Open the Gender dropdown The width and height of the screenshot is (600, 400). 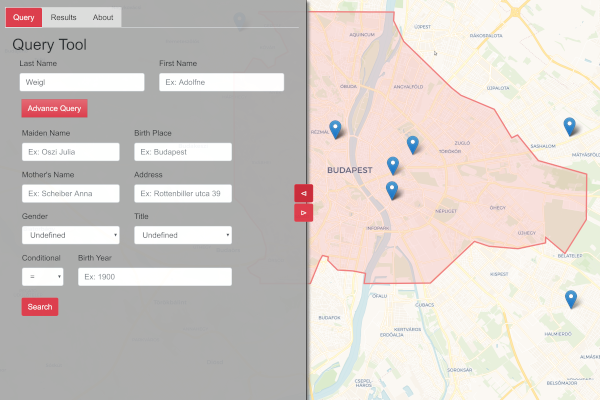71,235
